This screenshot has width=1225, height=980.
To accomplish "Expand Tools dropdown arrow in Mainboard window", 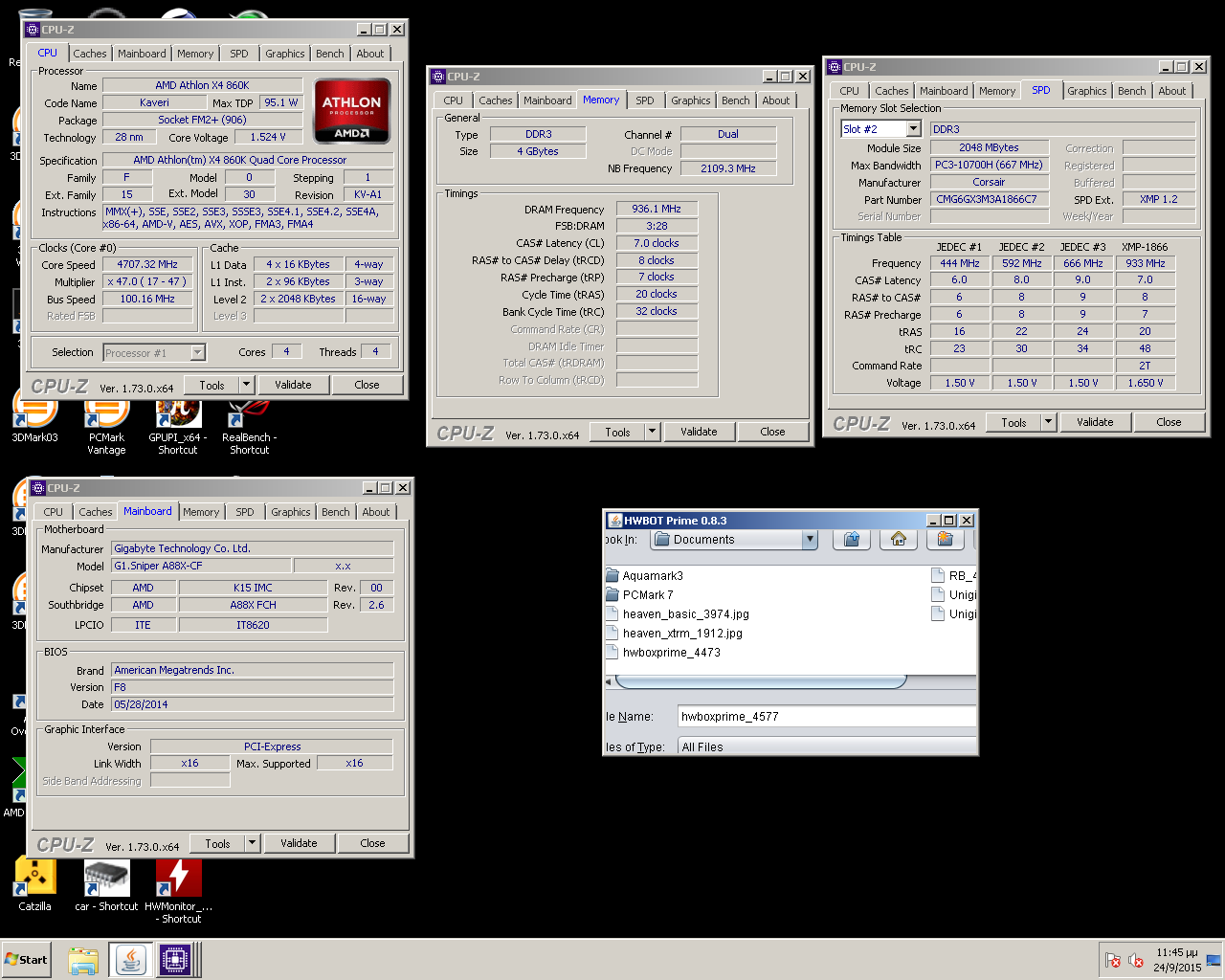I will click(x=252, y=843).
